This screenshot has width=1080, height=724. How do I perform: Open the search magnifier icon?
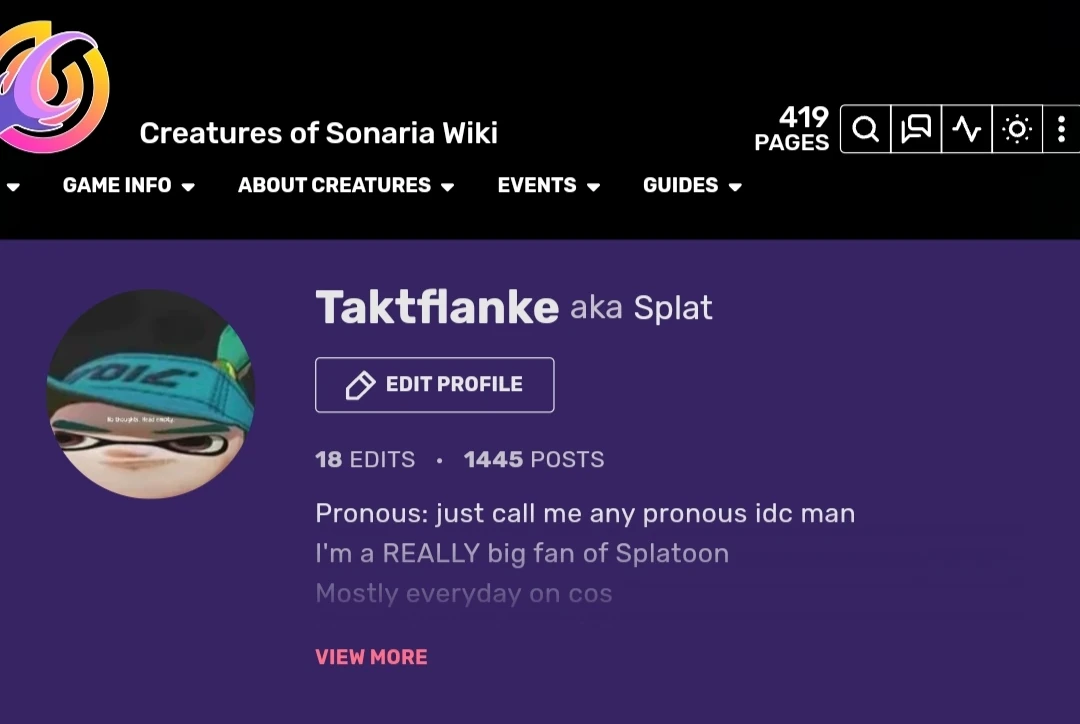coord(866,130)
